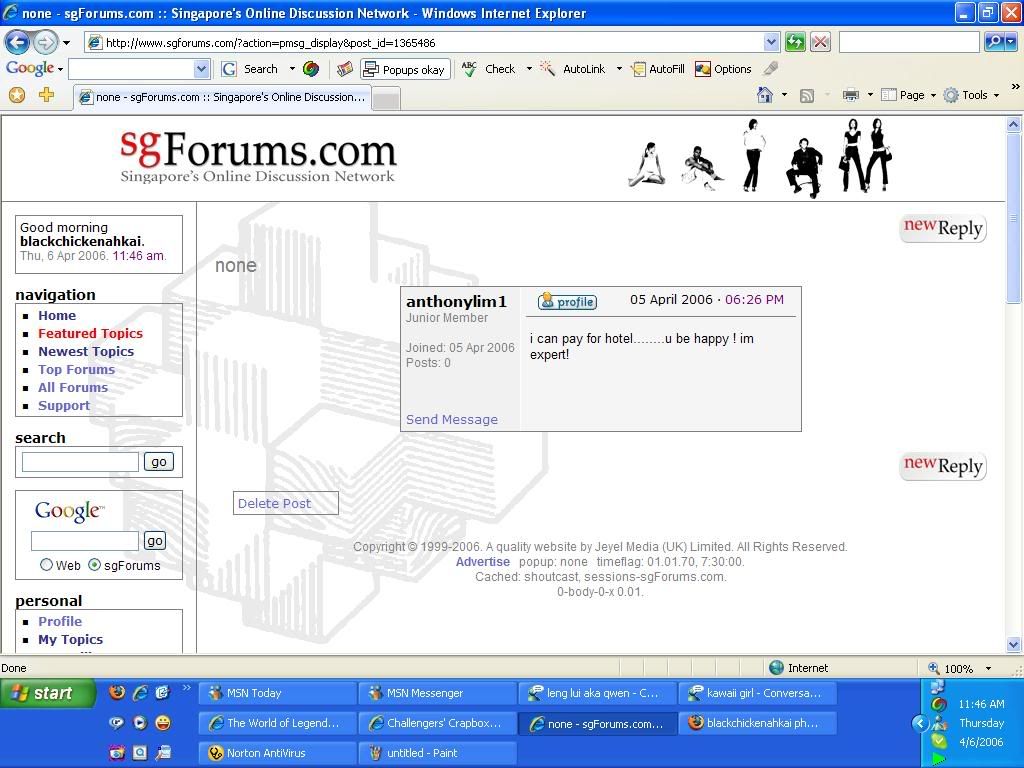This screenshot has width=1024, height=768.
Task: Toggle the Popups okay blocker button
Action: 404,69
